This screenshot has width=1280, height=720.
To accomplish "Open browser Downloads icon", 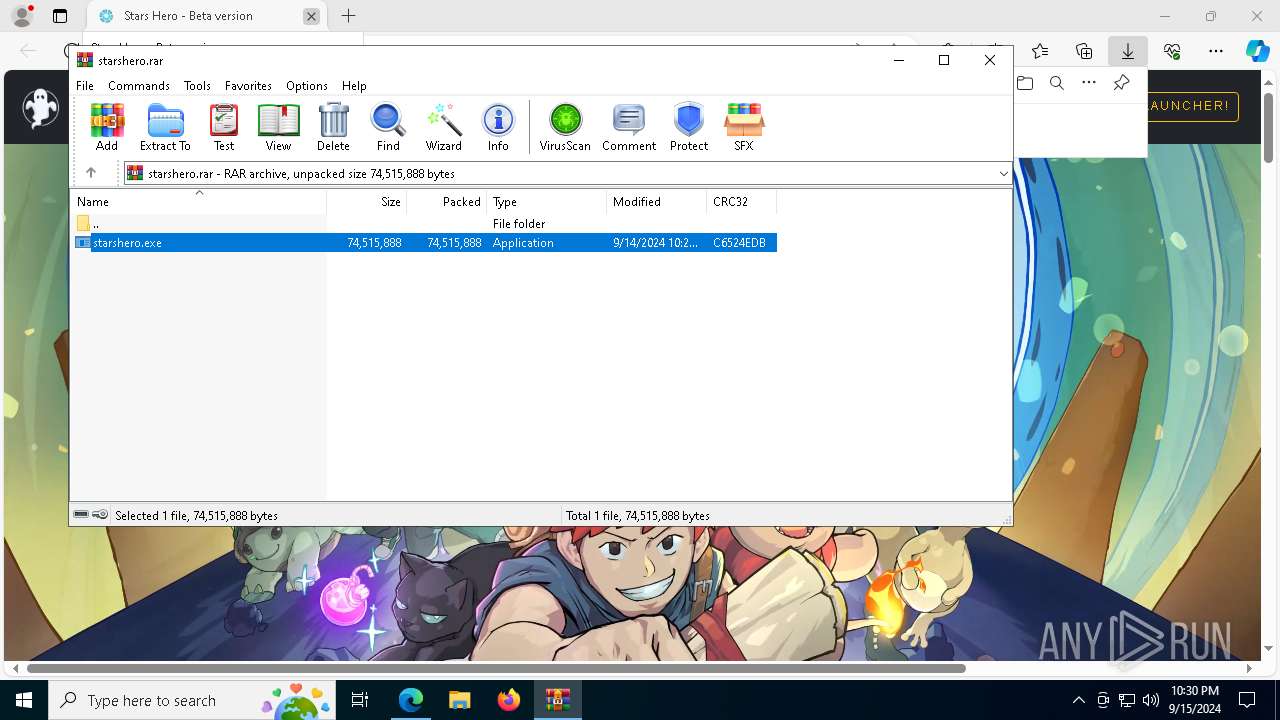I will click(x=1127, y=51).
